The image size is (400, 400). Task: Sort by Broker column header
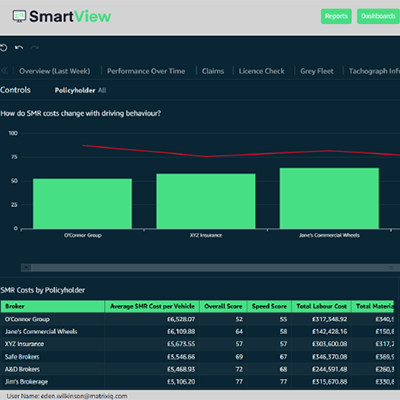pyautogui.click(x=52, y=306)
